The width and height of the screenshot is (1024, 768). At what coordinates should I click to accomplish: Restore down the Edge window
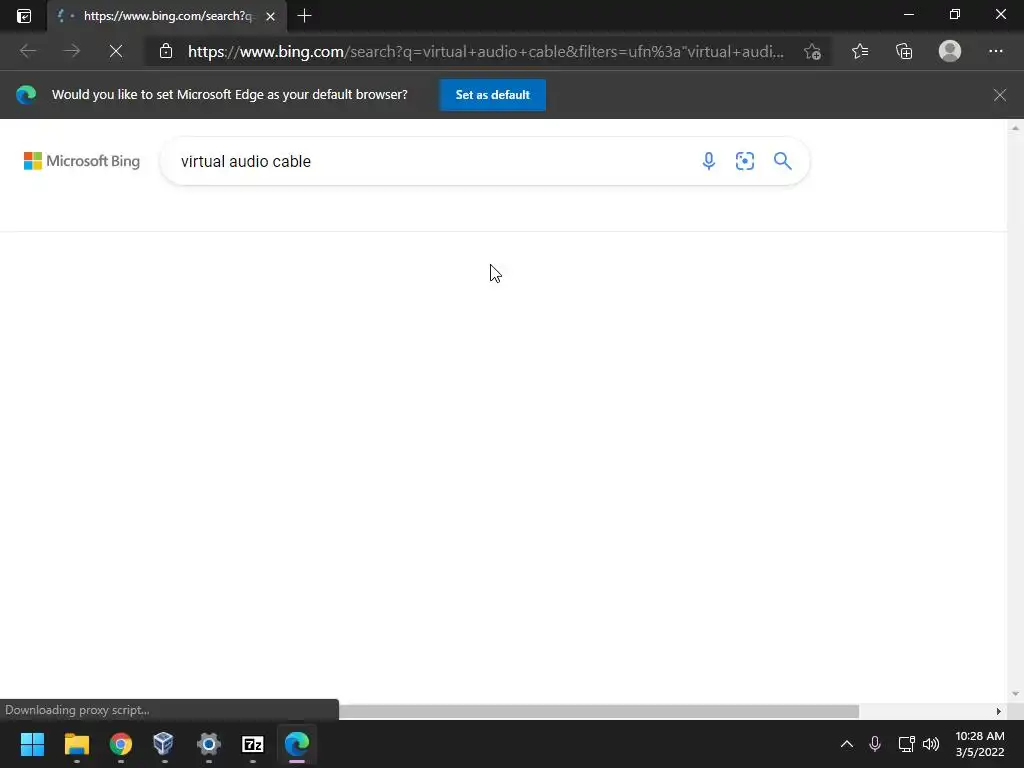(x=954, y=14)
